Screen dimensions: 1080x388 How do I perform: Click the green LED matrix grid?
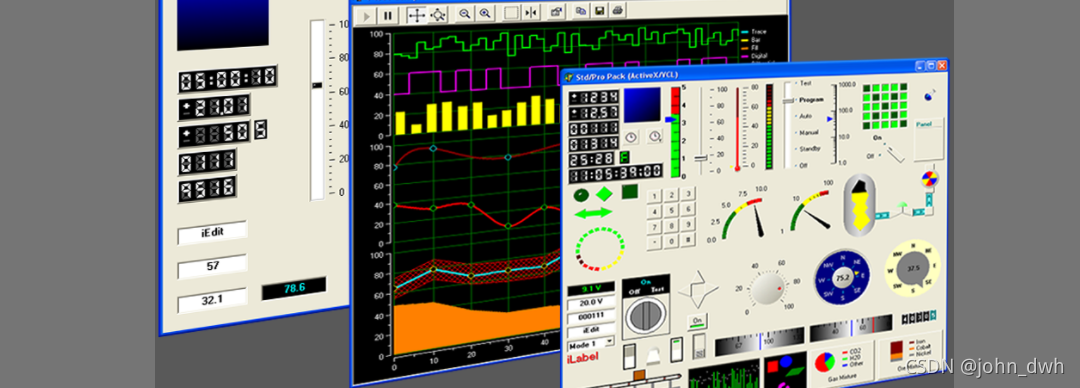pos(886,105)
